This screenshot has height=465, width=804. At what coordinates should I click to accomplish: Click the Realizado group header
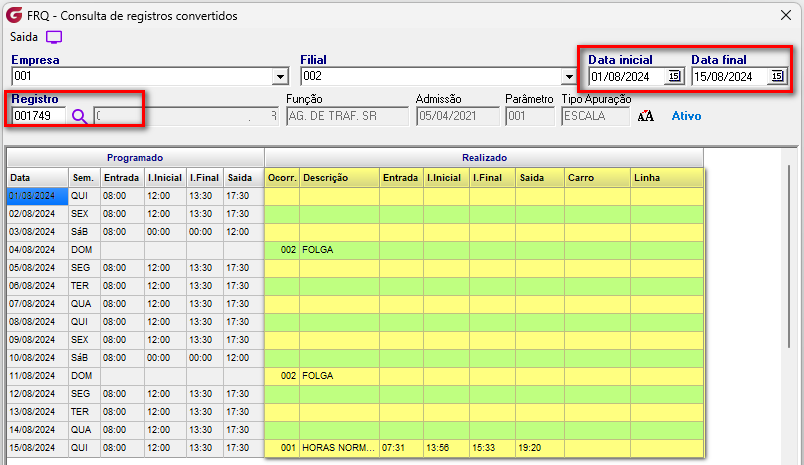tap(484, 158)
